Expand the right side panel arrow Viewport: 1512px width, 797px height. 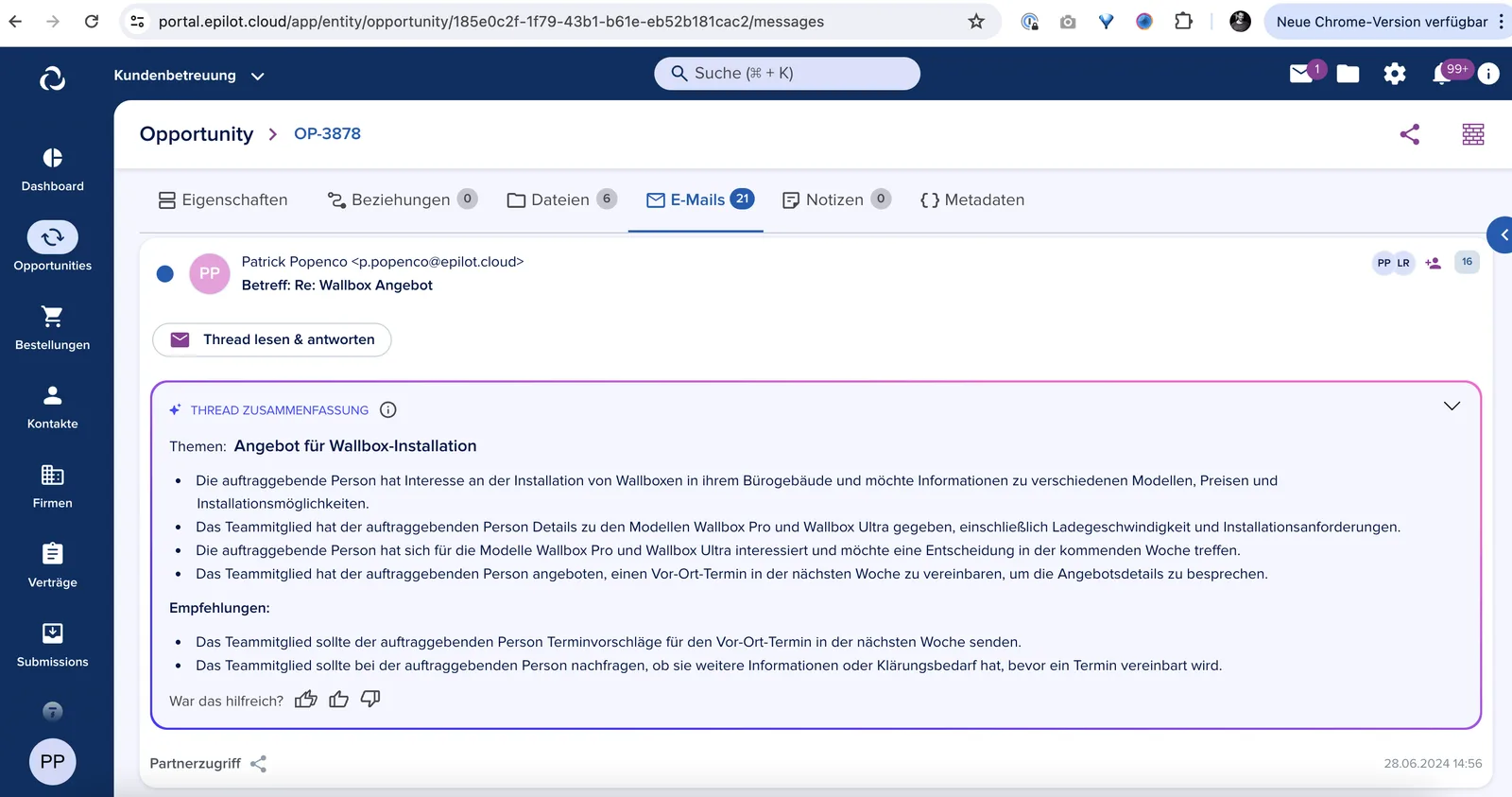tap(1502, 234)
